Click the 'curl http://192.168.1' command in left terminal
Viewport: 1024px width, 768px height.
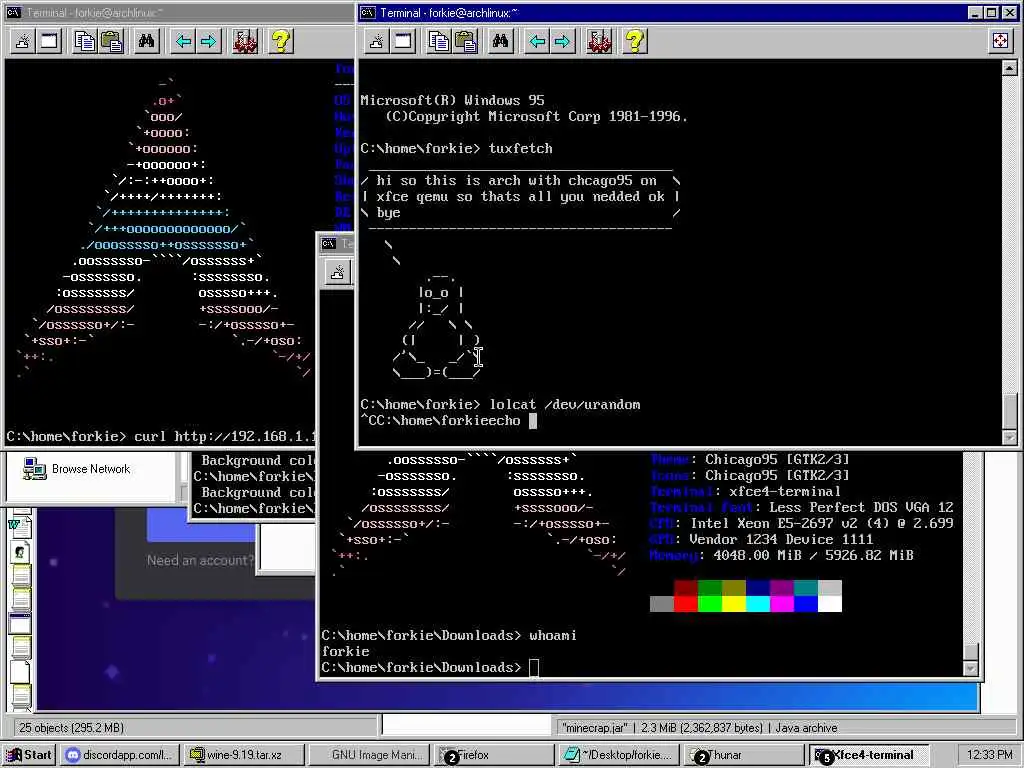click(225, 436)
